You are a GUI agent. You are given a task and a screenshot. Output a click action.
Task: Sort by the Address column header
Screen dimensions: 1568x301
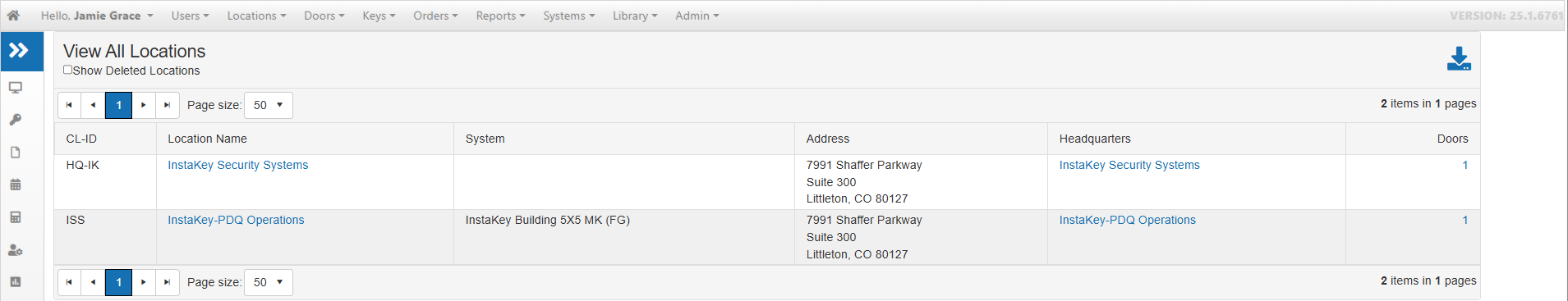pyautogui.click(x=828, y=139)
